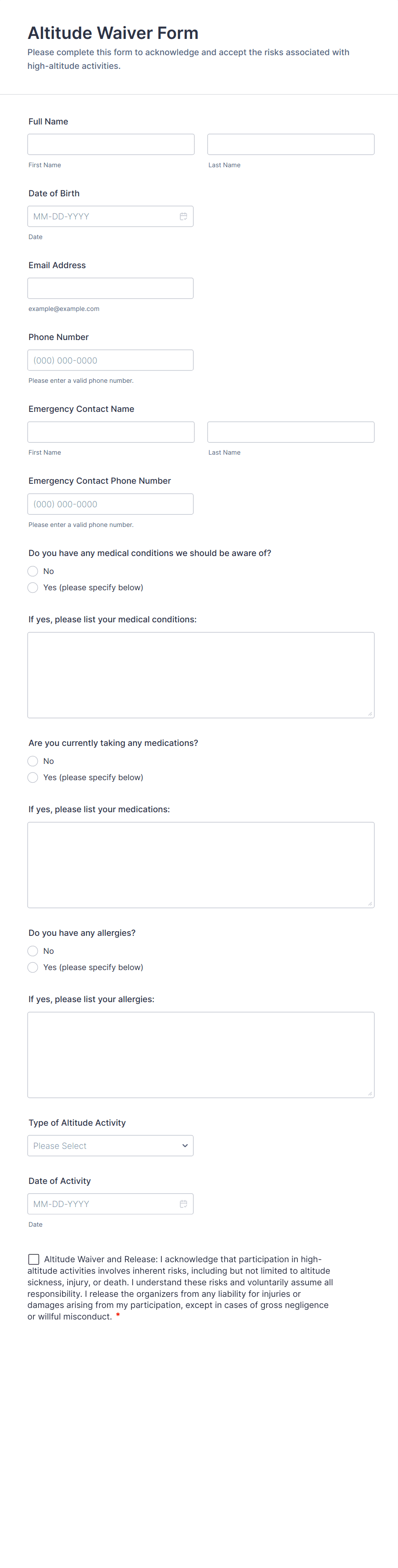Click Emergency Contact first name field
The width and height of the screenshot is (398, 1568).
tap(111, 432)
